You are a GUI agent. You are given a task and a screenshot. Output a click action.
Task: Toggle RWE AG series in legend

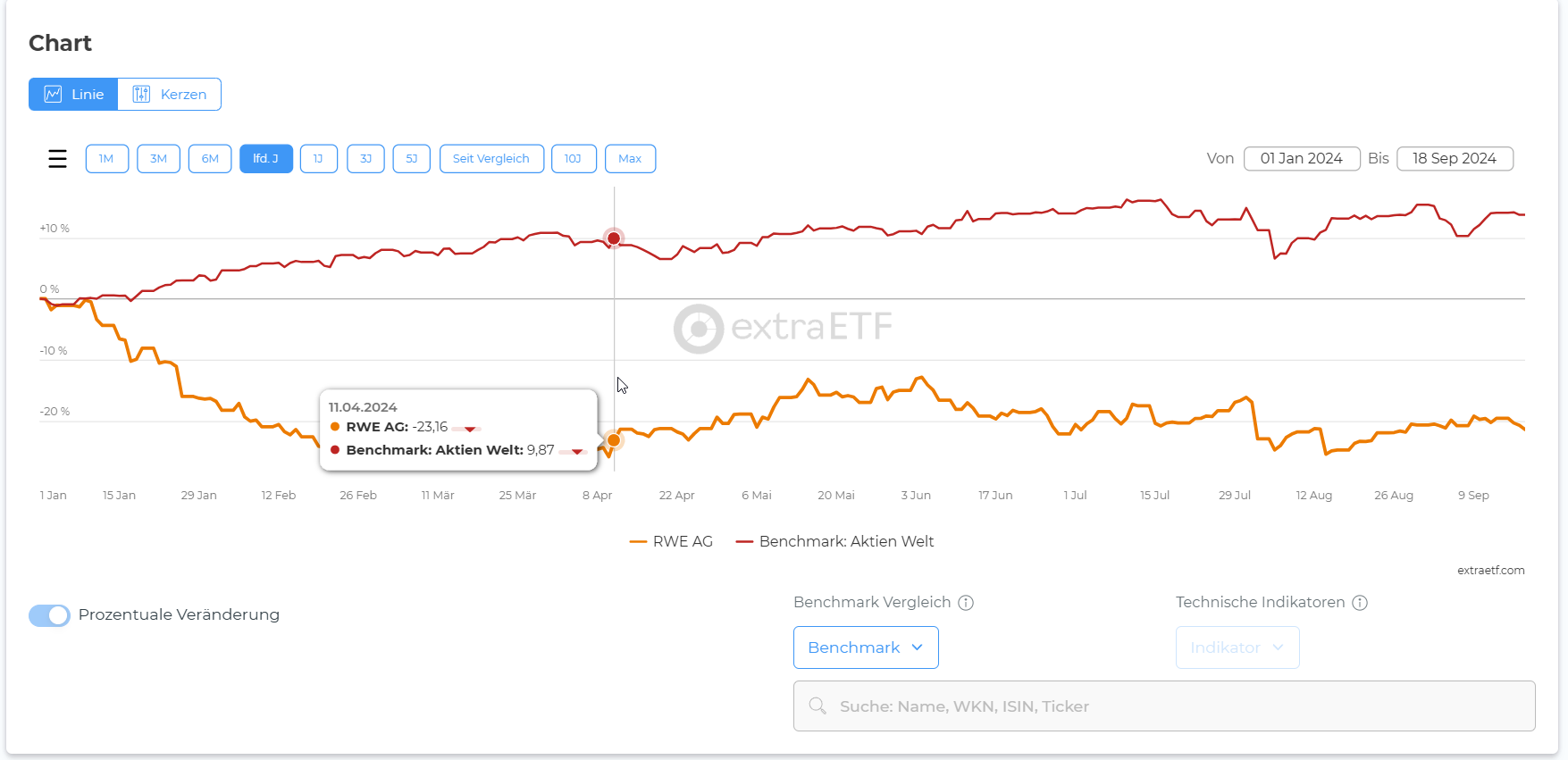672,542
